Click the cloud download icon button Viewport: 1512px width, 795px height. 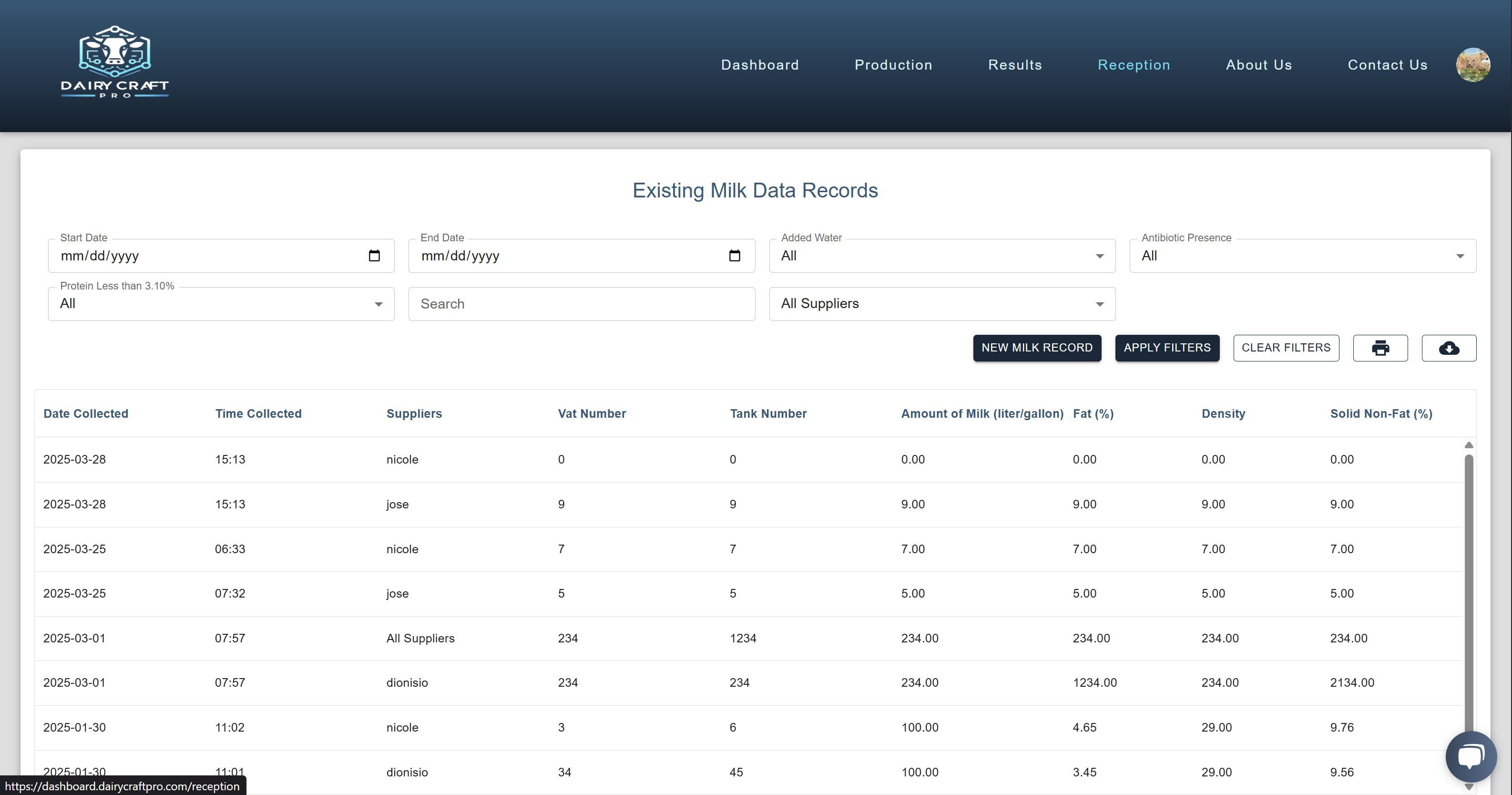1448,348
